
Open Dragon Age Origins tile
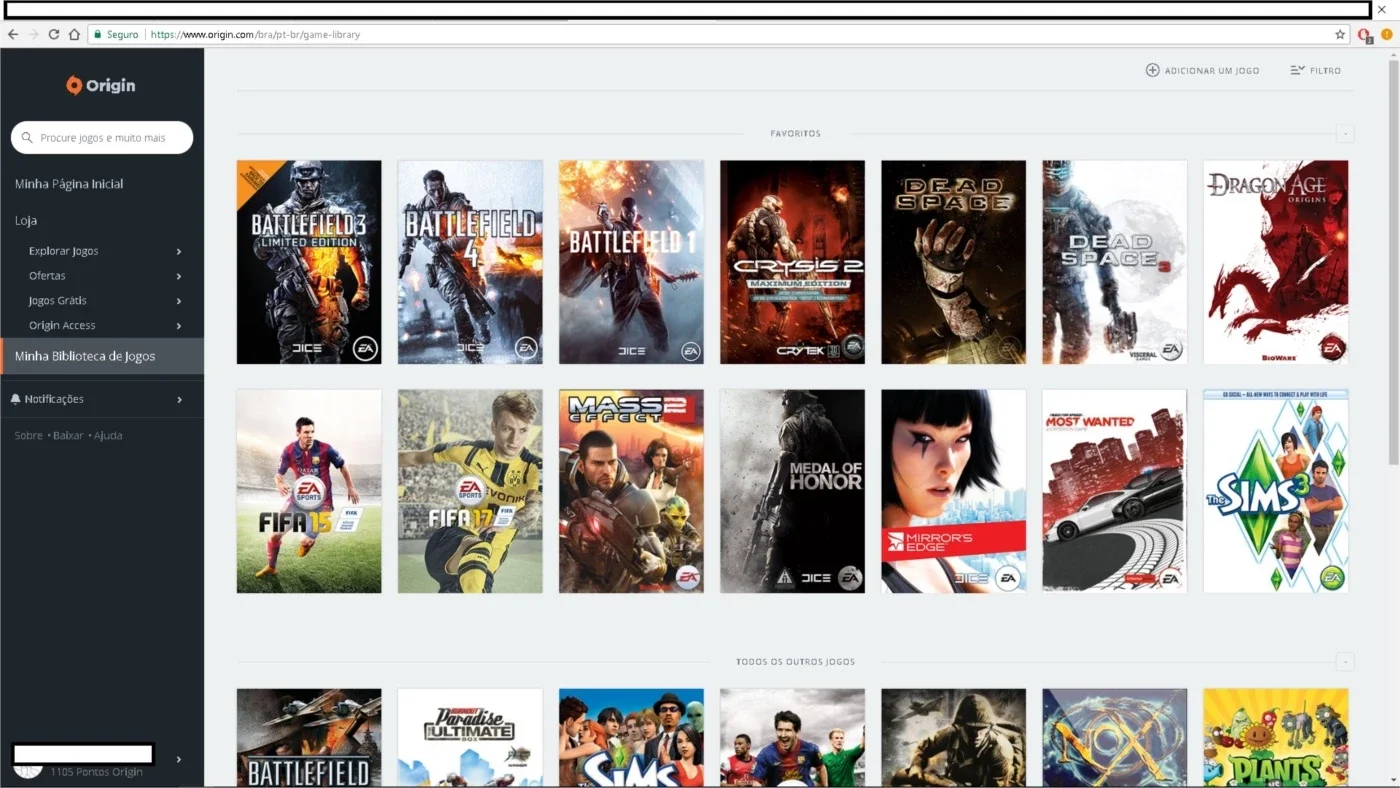pos(1275,262)
